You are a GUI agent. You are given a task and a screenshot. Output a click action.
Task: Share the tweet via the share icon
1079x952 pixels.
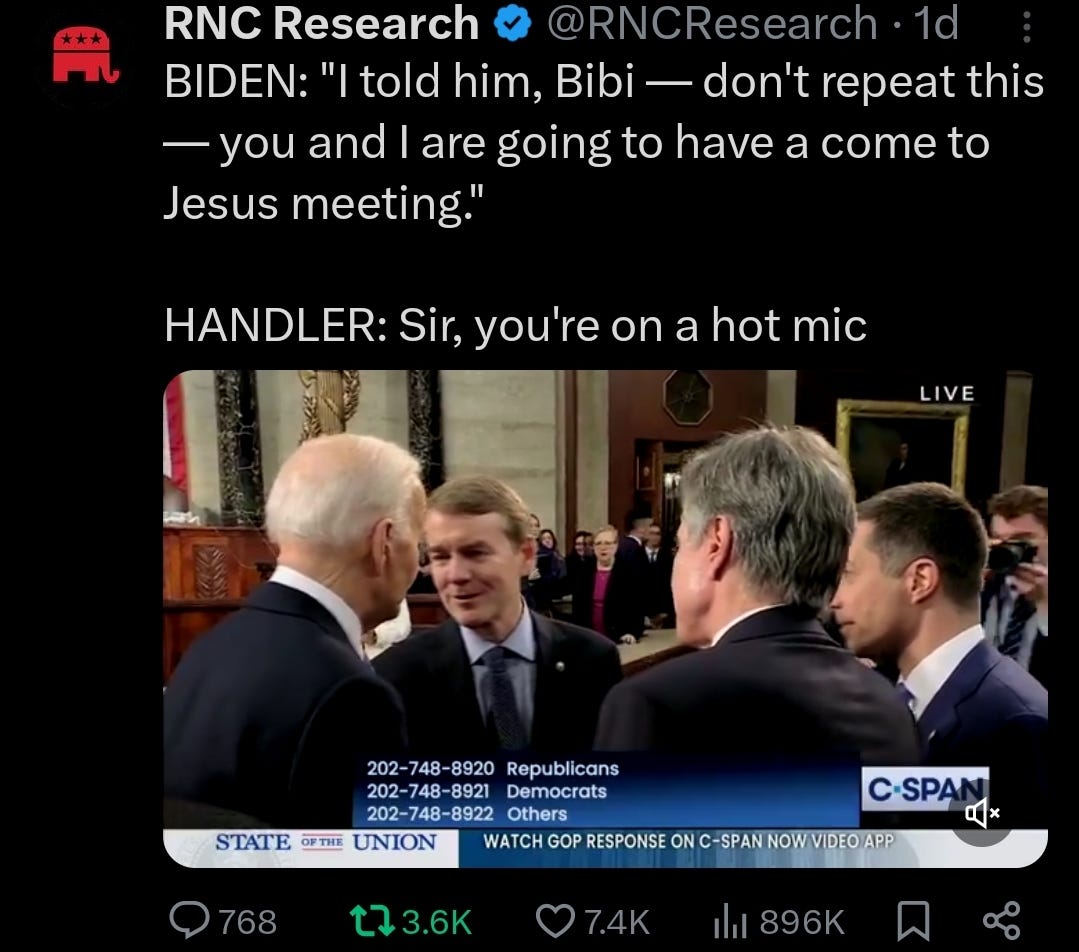click(1001, 921)
